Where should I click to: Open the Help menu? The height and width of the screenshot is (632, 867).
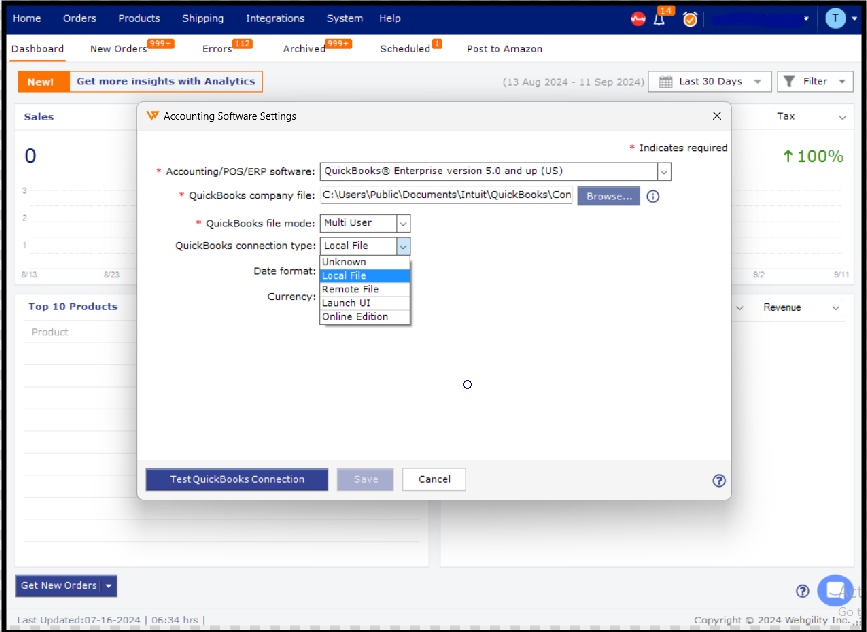390,18
